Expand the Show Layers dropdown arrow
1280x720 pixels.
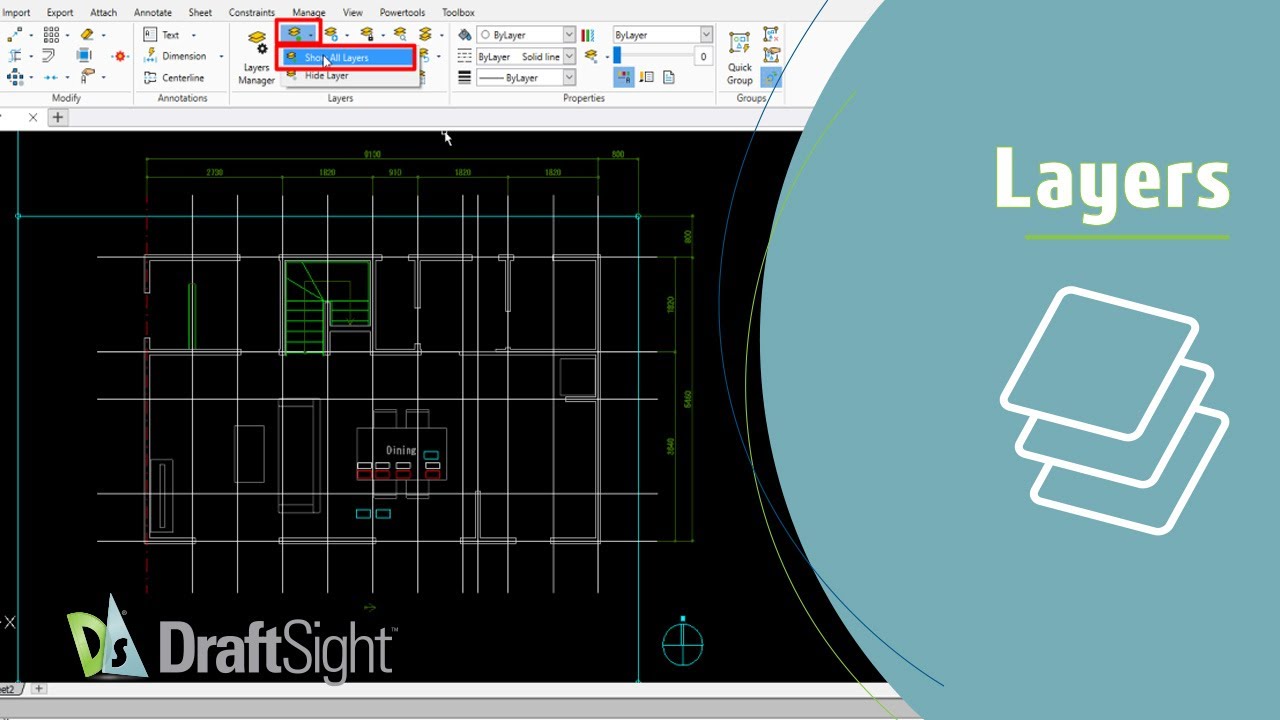point(311,35)
